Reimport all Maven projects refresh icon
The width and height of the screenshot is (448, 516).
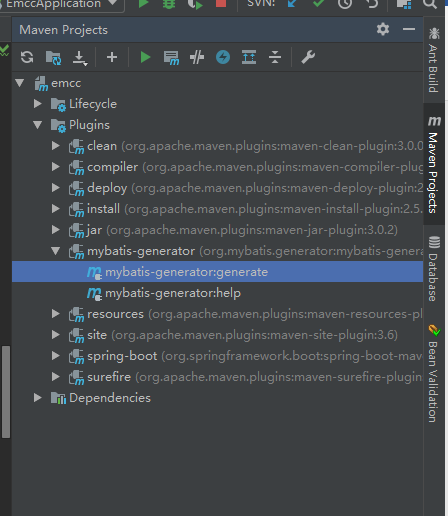27,57
